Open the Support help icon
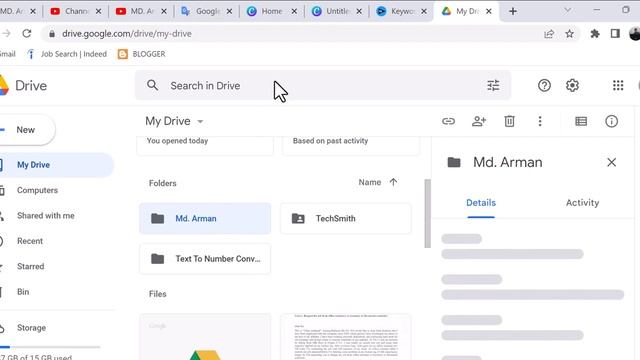 544,85
